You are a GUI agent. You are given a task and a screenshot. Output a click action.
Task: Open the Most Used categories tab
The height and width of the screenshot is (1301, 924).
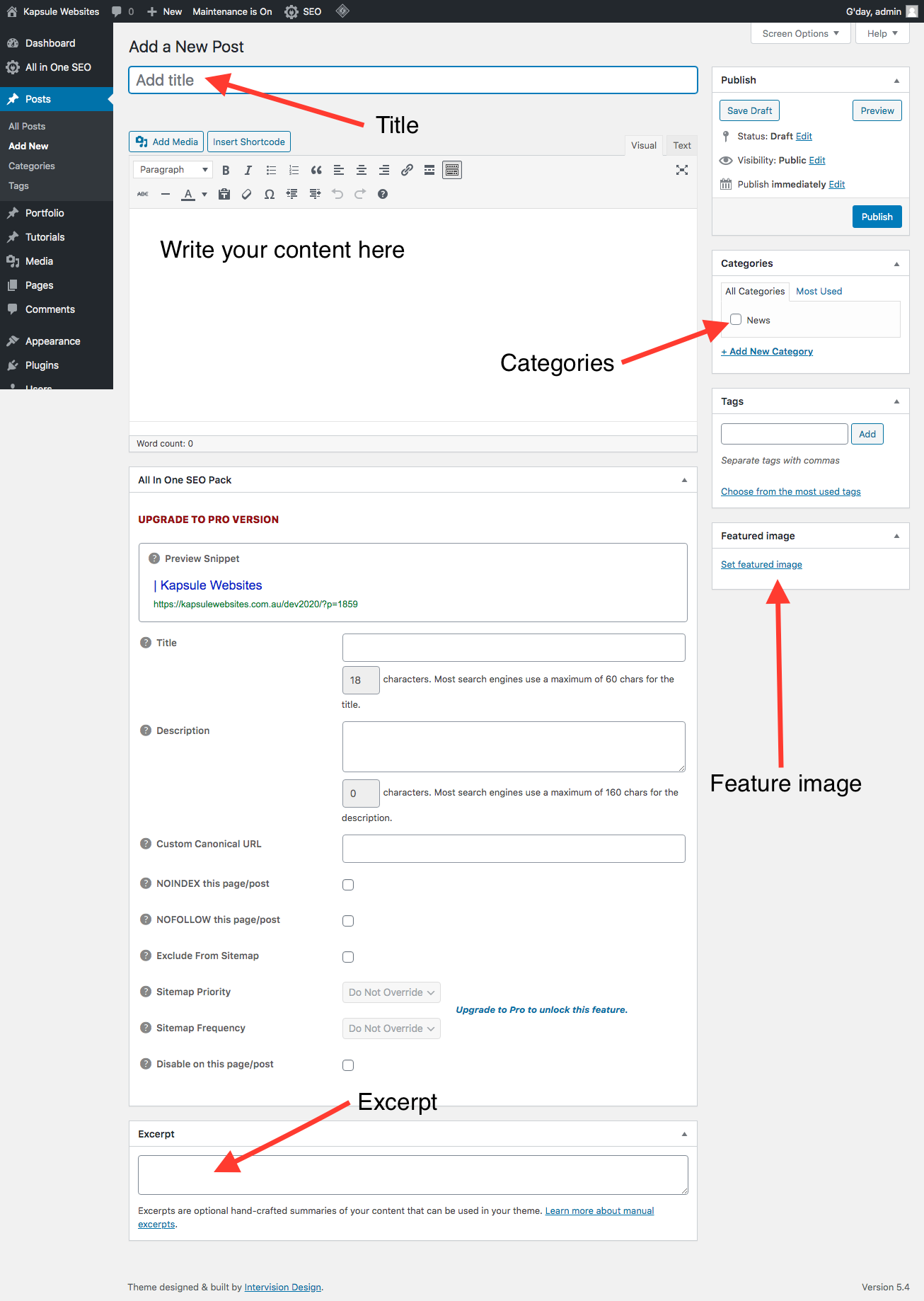click(x=818, y=291)
